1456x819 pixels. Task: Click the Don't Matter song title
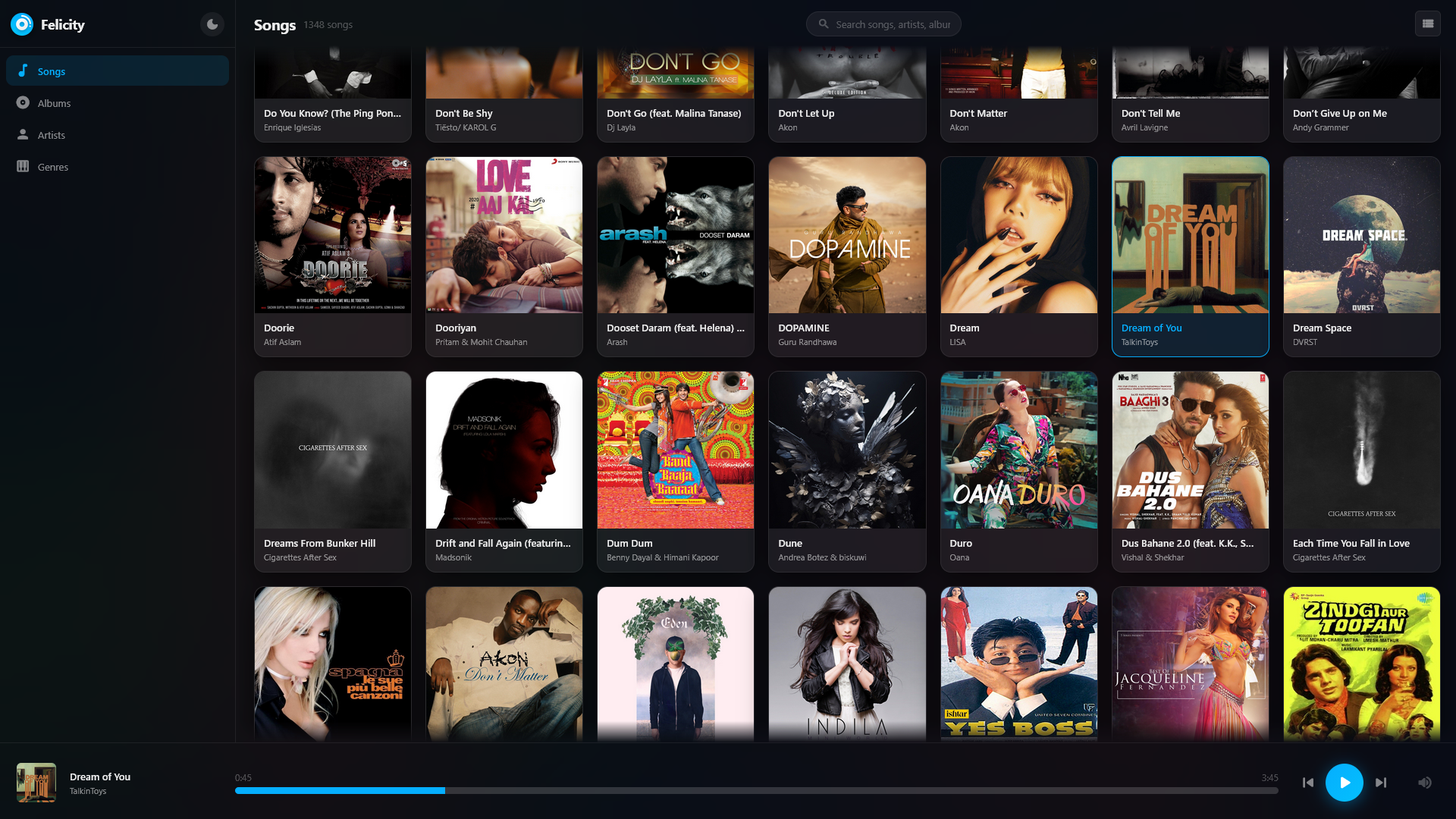(x=978, y=113)
